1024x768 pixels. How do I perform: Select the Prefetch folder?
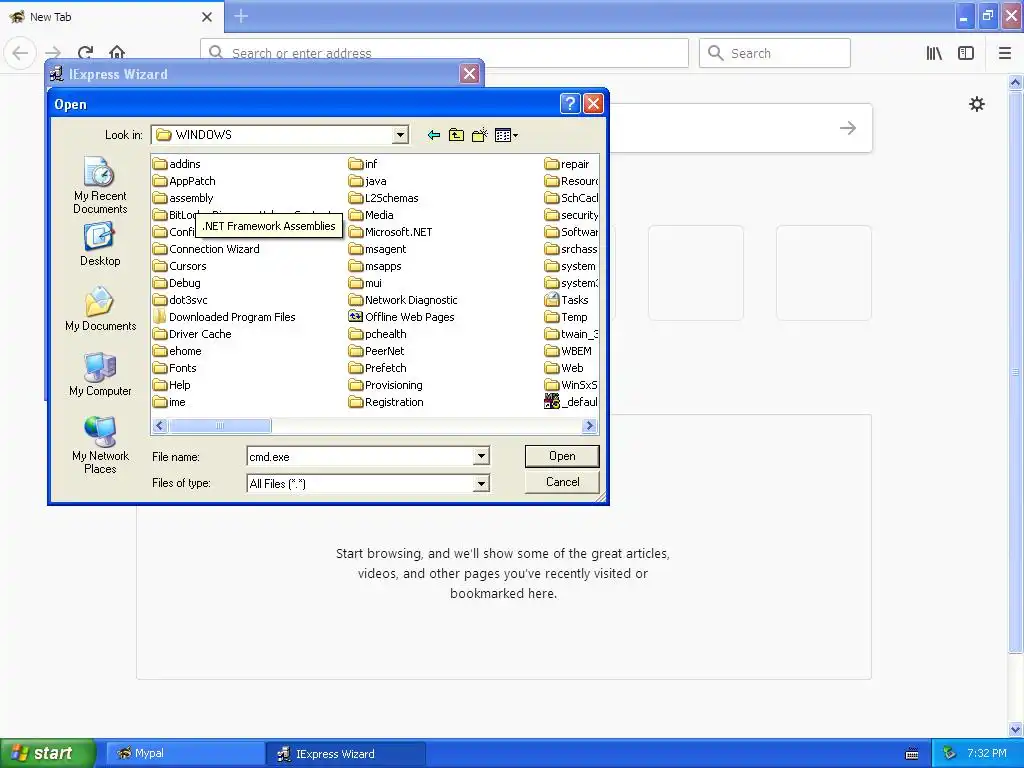click(377, 368)
